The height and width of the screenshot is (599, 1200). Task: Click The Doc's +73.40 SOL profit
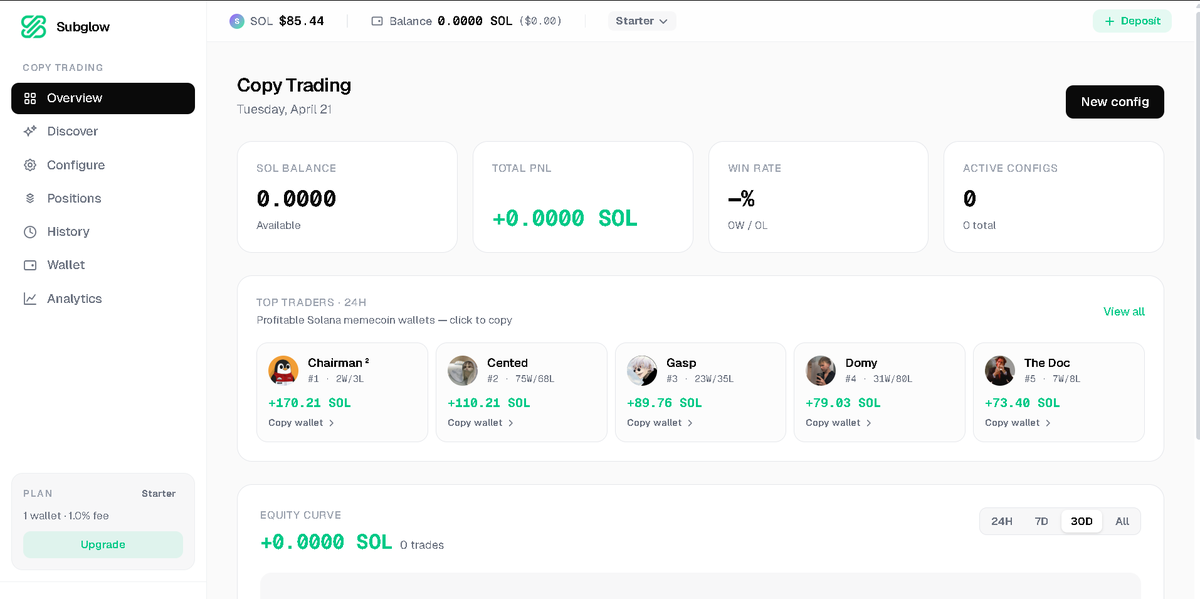(x=1023, y=403)
